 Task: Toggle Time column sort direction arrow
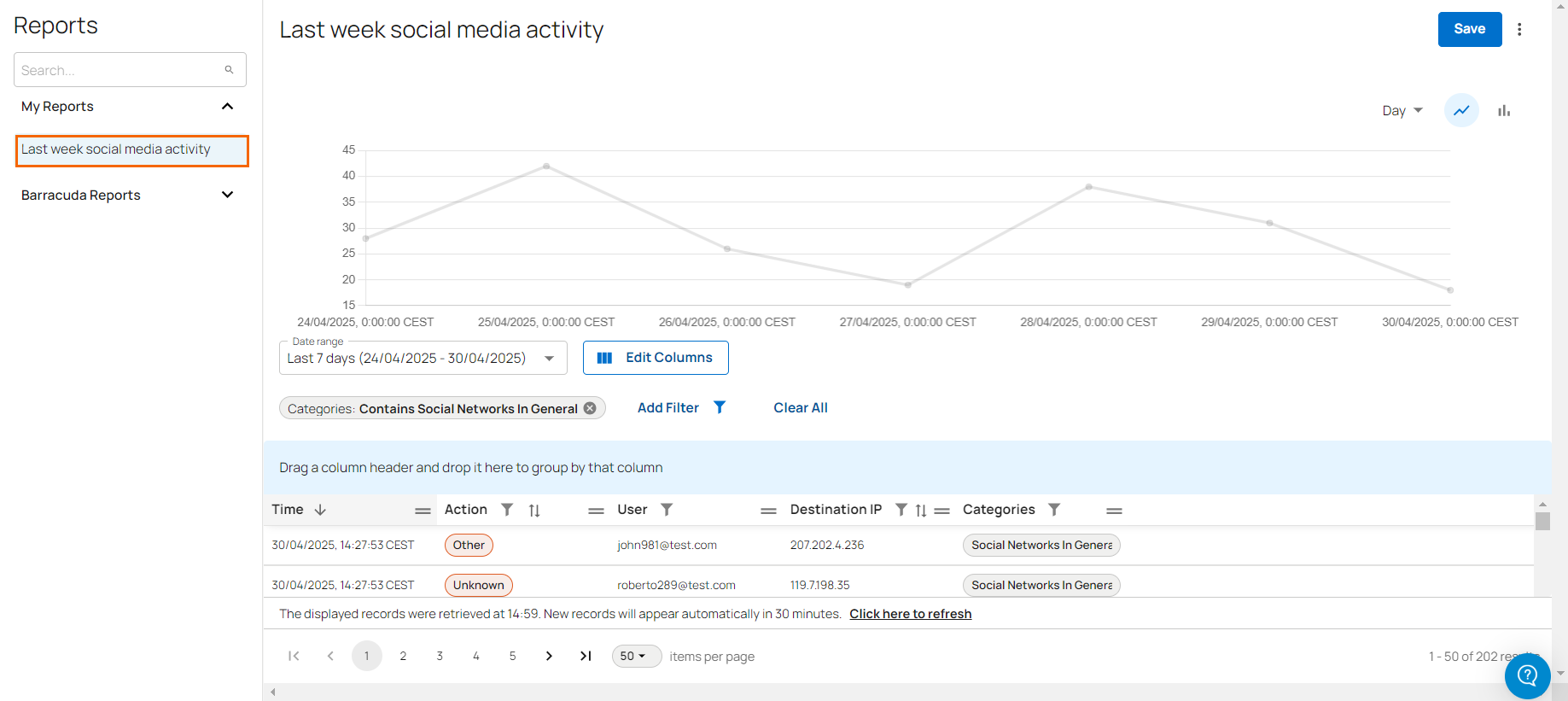coord(320,510)
